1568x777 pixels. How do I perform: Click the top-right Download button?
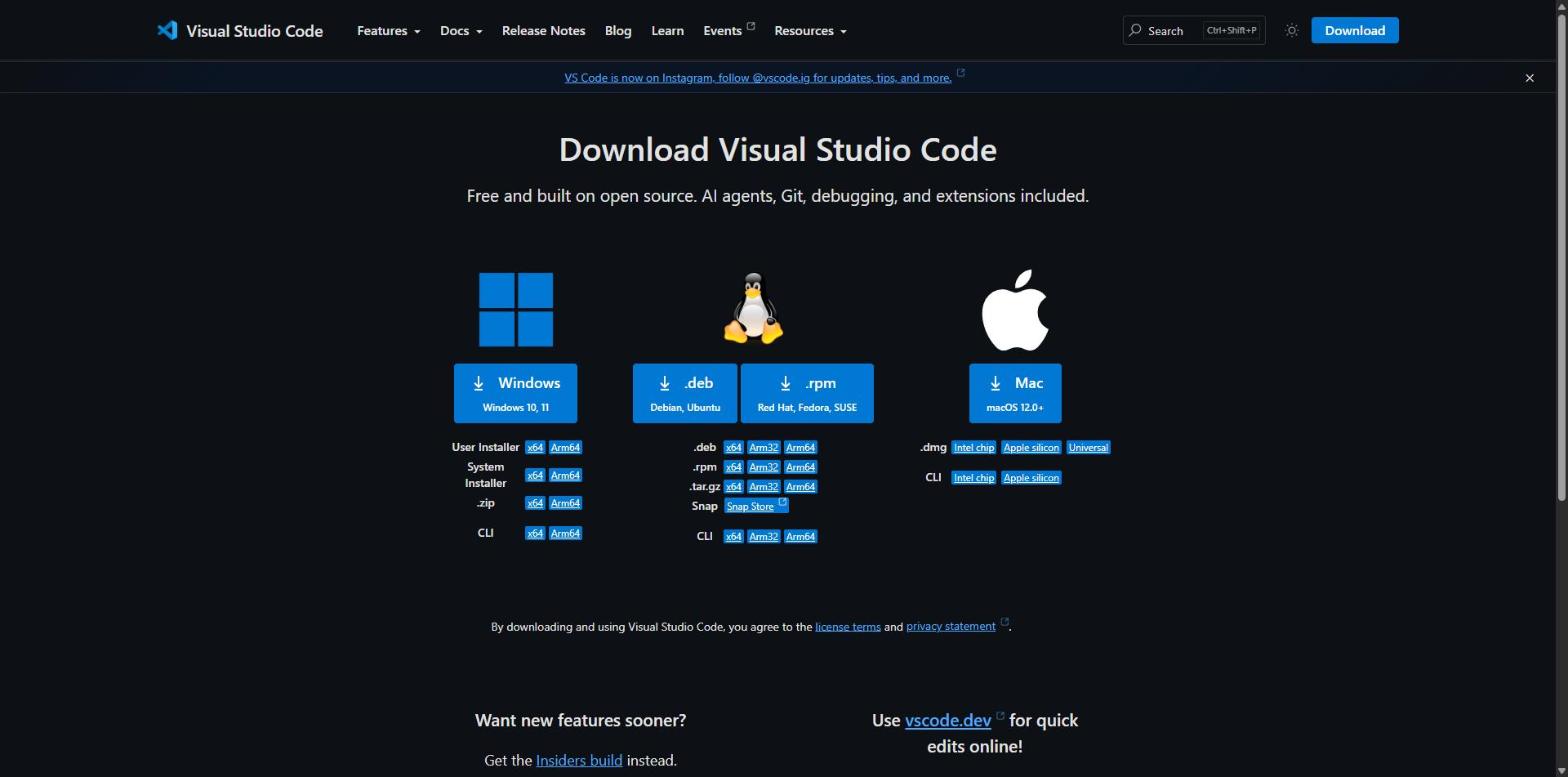point(1354,31)
